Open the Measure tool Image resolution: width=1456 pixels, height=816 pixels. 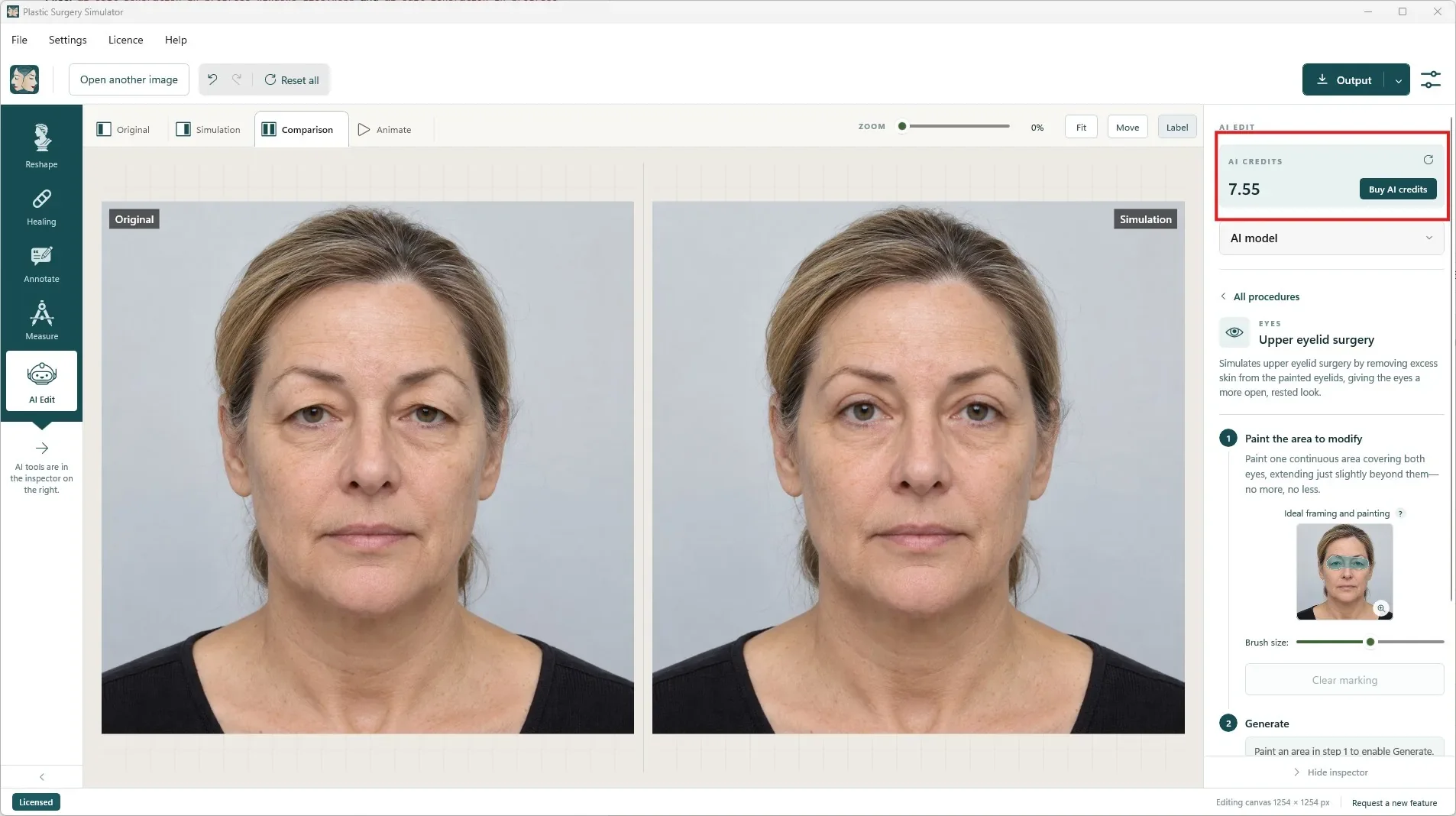tap(41, 322)
